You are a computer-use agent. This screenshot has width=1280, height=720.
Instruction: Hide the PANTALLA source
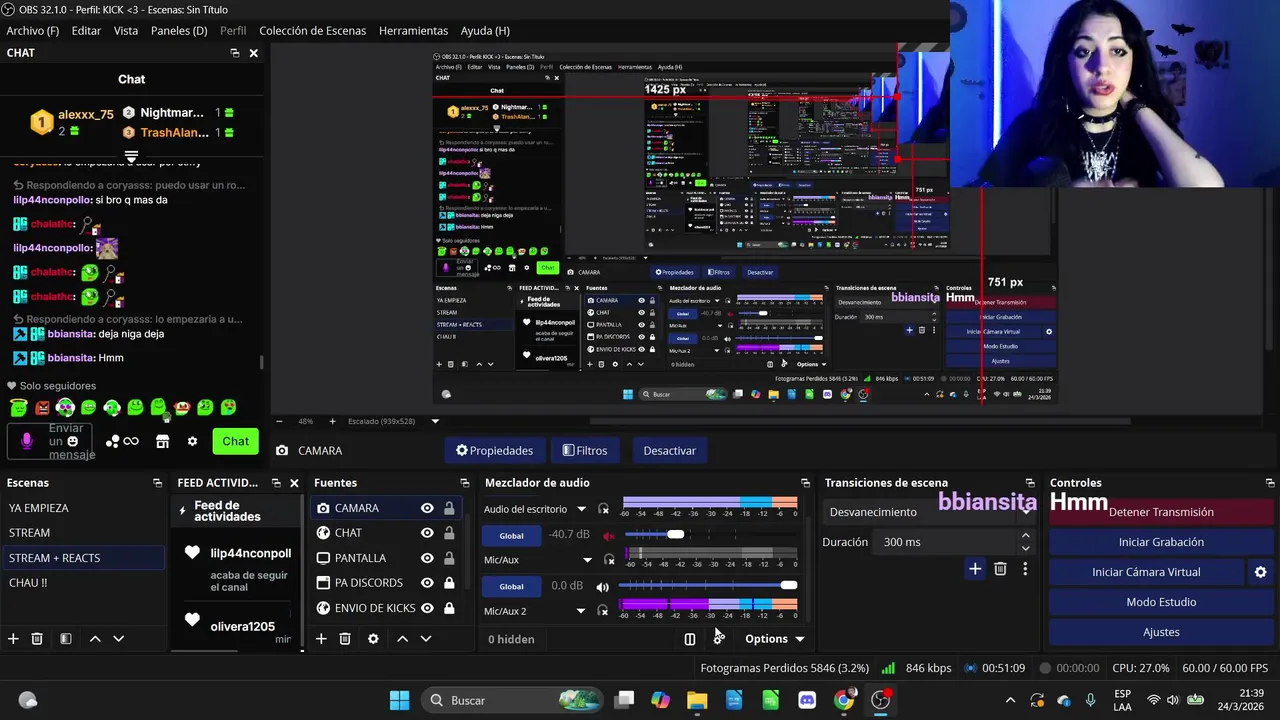[x=427, y=558]
